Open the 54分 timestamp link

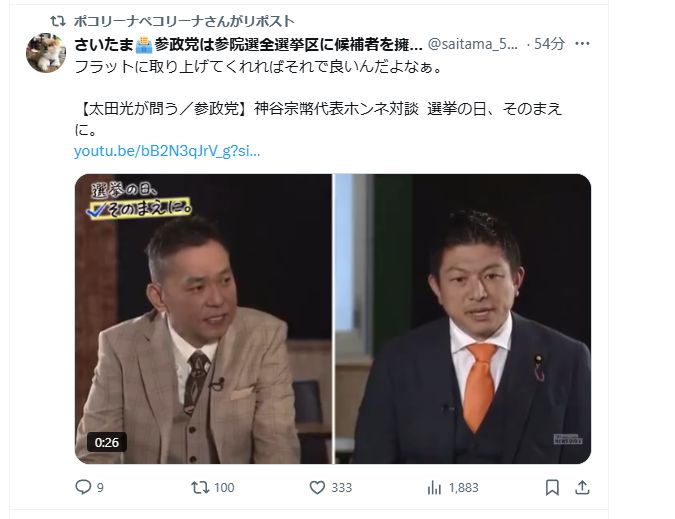coord(549,43)
